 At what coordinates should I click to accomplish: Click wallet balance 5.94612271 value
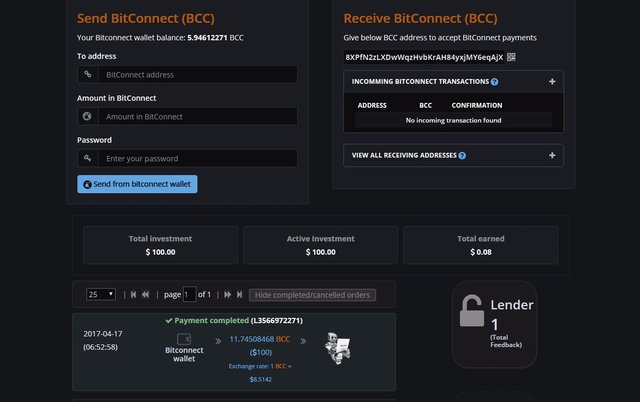tap(207, 38)
